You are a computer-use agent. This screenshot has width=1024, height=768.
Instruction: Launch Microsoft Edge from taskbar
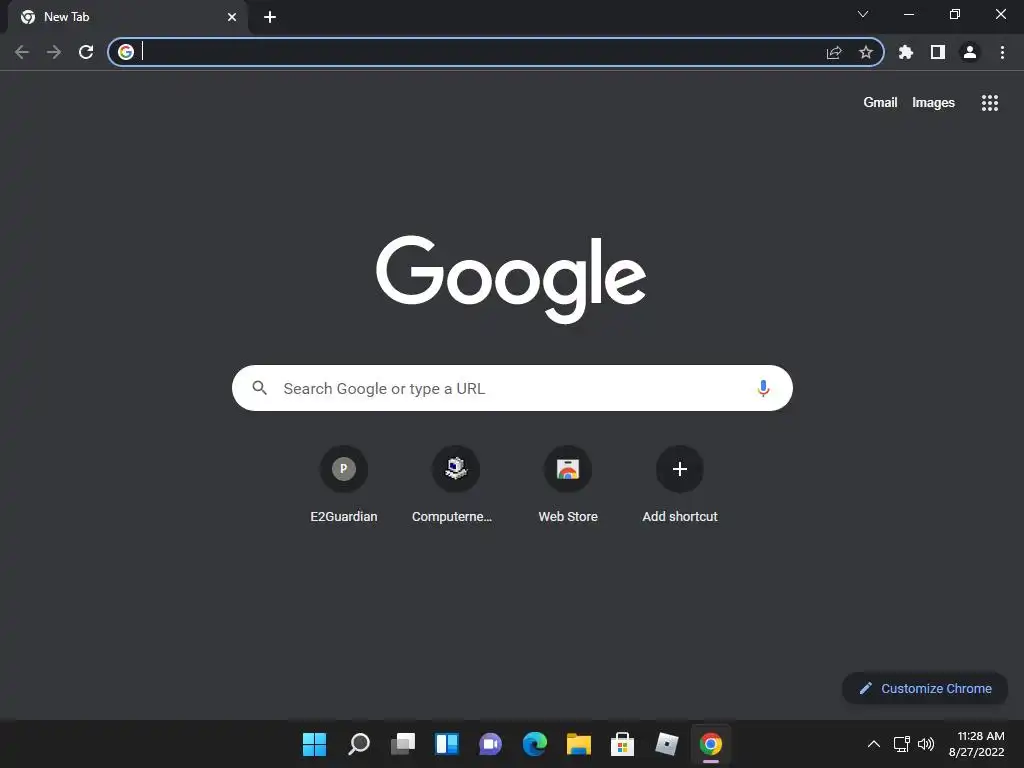tap(534, 744)
